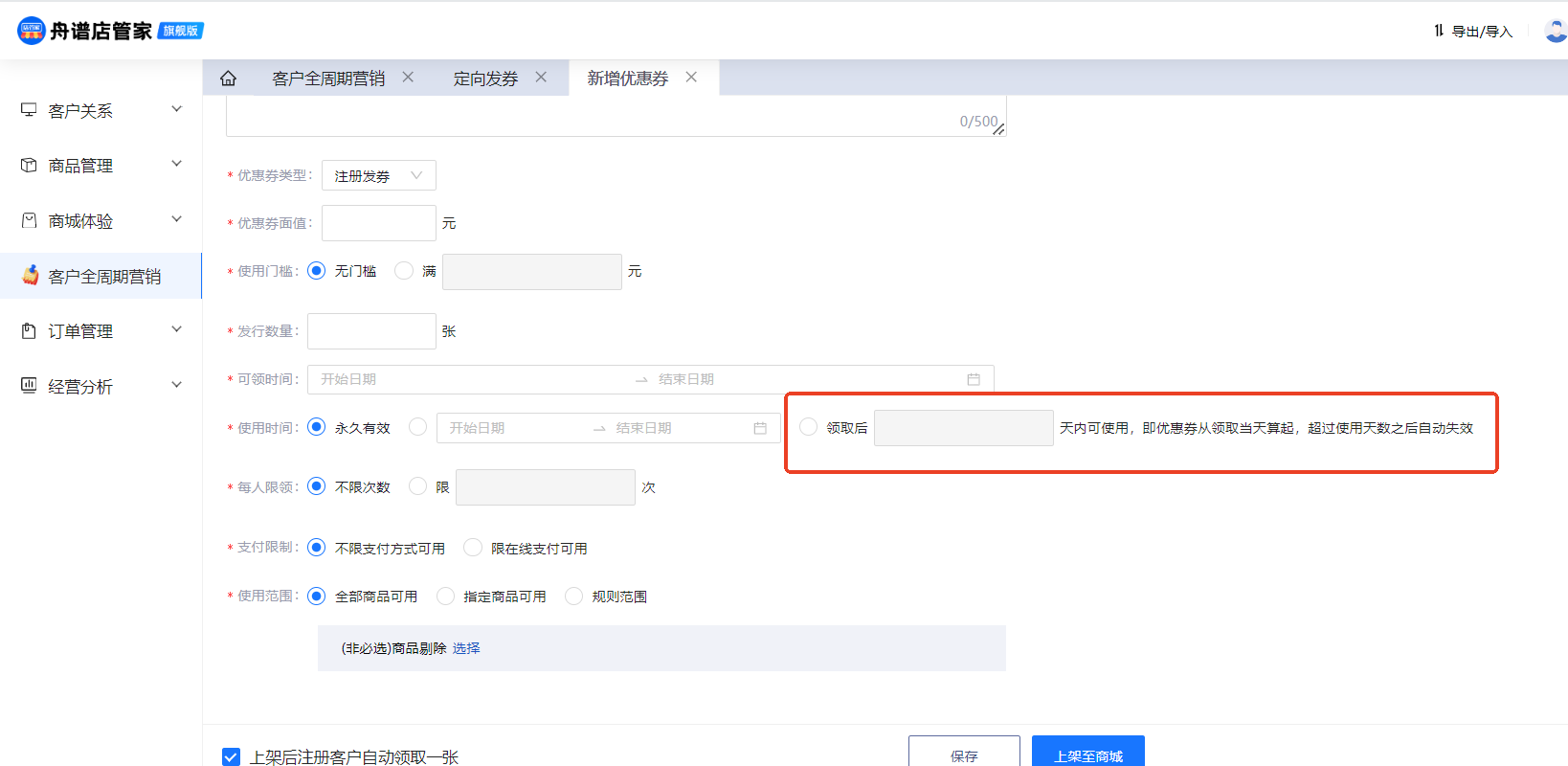
Task: Click the 上架至商城 button
Action: (x=1087, y=755)
